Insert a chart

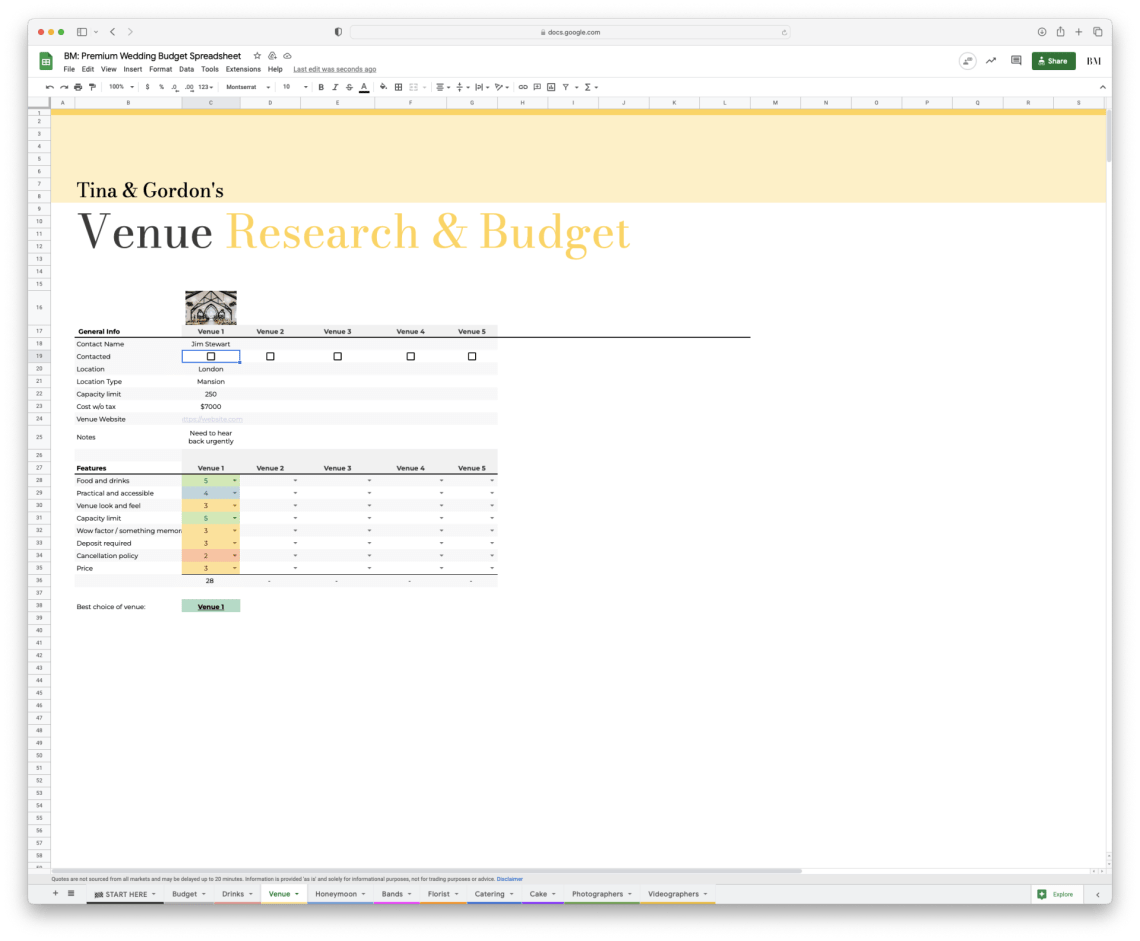pos(551,87)
